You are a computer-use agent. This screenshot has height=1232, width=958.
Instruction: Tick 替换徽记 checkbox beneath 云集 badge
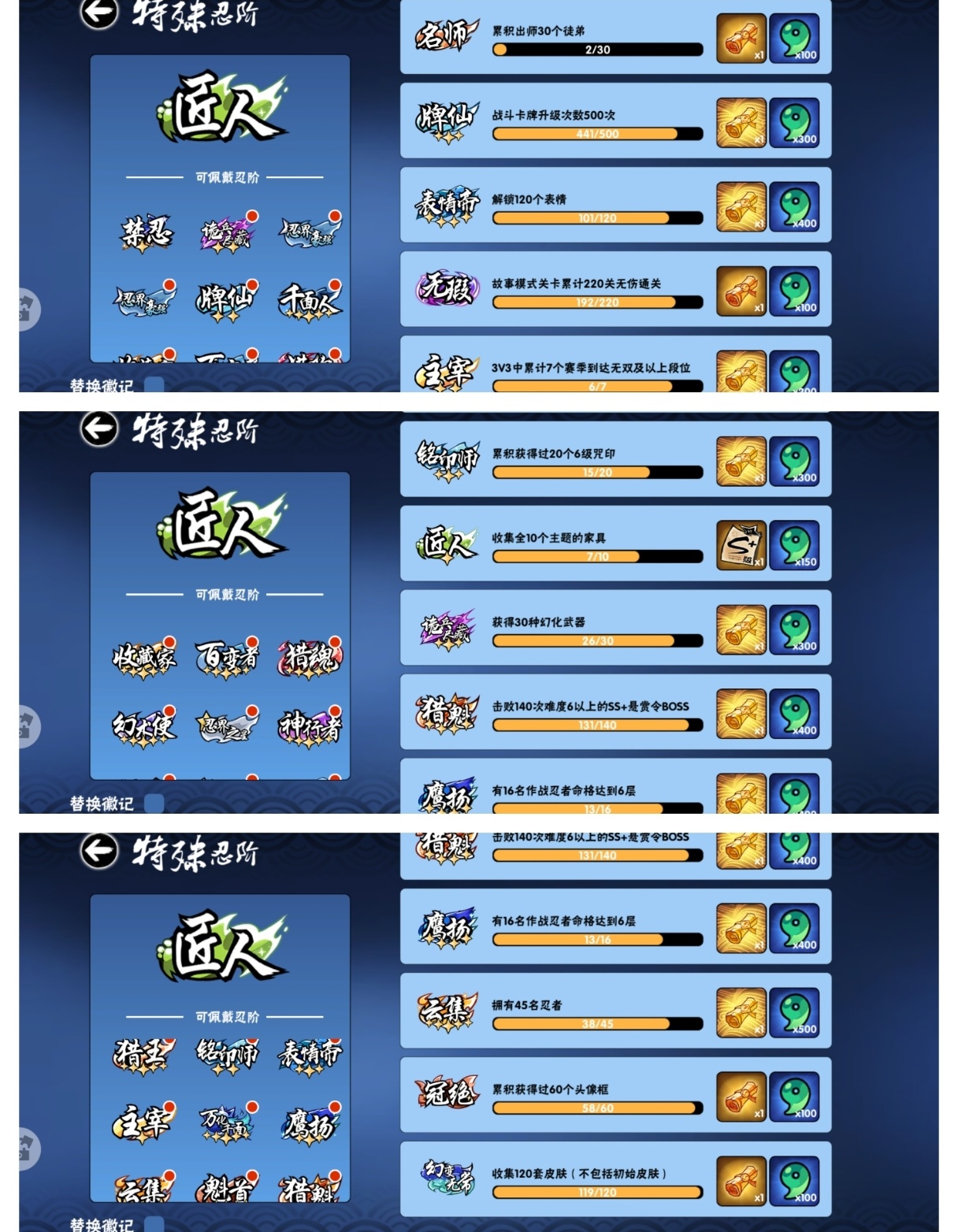(x=154, y=1224)
